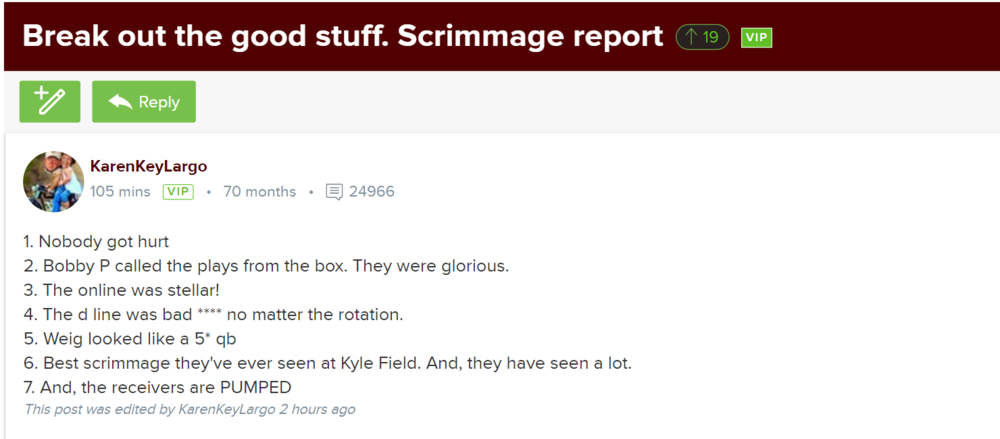
Task: Open the KarenKeyLargo username profile link
Action: [x=148, y=166]
